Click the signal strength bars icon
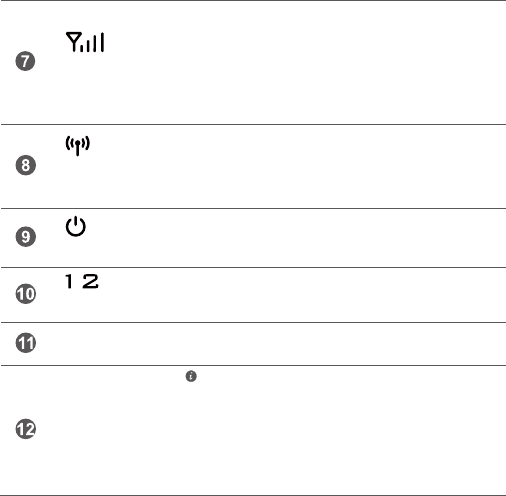506x496 pixels. tap(85, 42)
